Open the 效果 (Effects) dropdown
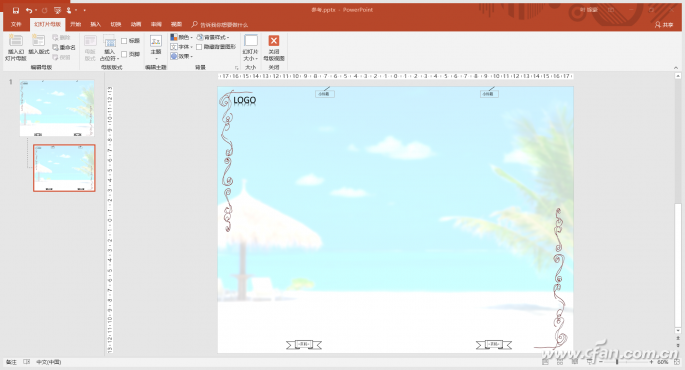The image size is (685, 370). point(181,56)
